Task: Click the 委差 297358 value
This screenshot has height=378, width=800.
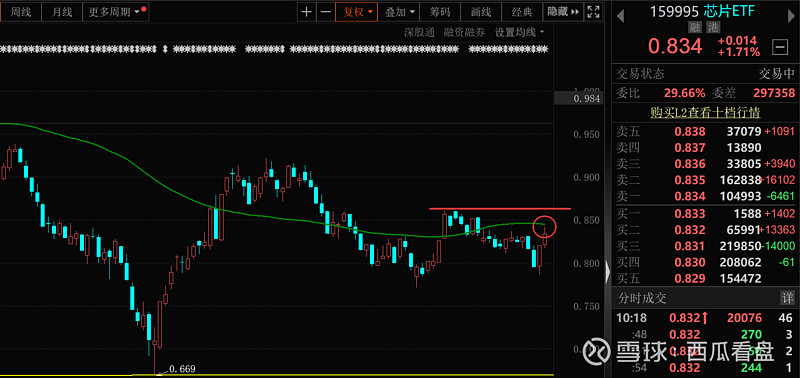Action: pos(774,93)
